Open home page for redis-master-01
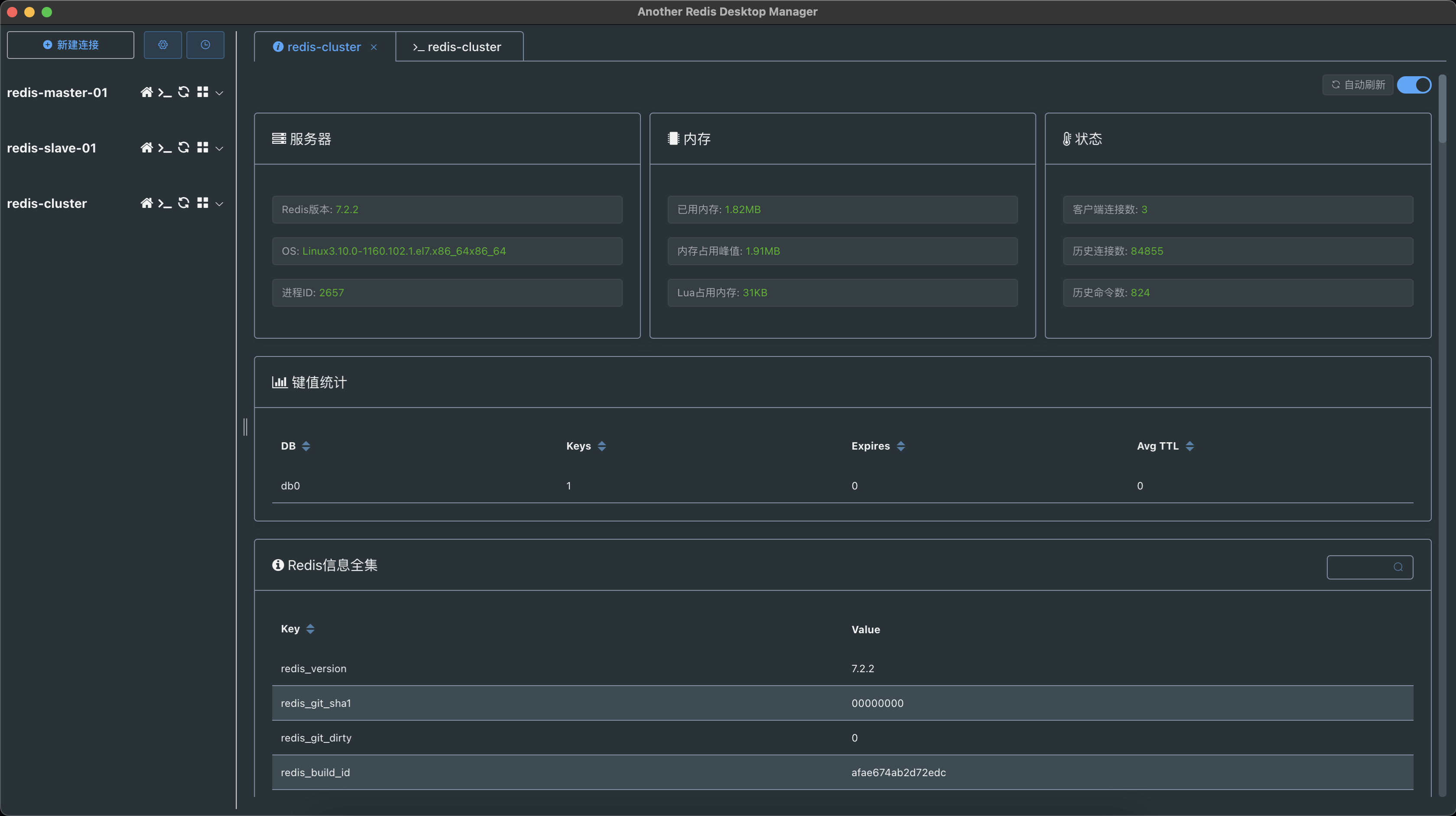This screenshot has width=1456, height=816. 146,92
